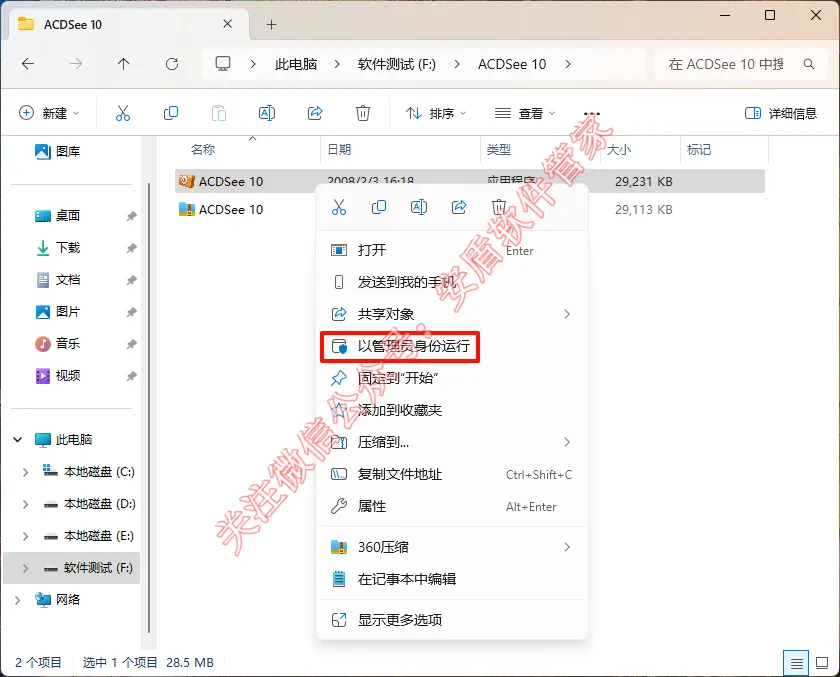Click the Cut icon in the toolbar

click(x=123, y=113)
